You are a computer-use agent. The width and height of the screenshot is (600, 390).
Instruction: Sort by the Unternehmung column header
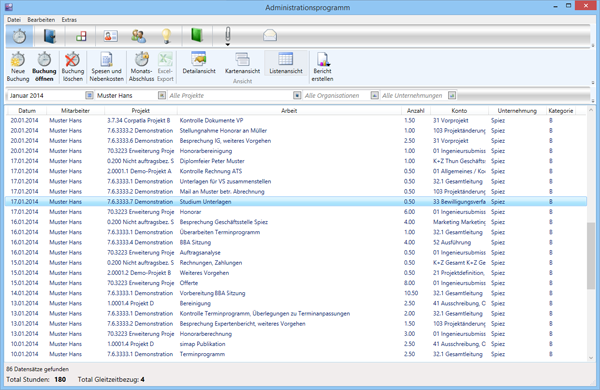[x=517, y=111]
